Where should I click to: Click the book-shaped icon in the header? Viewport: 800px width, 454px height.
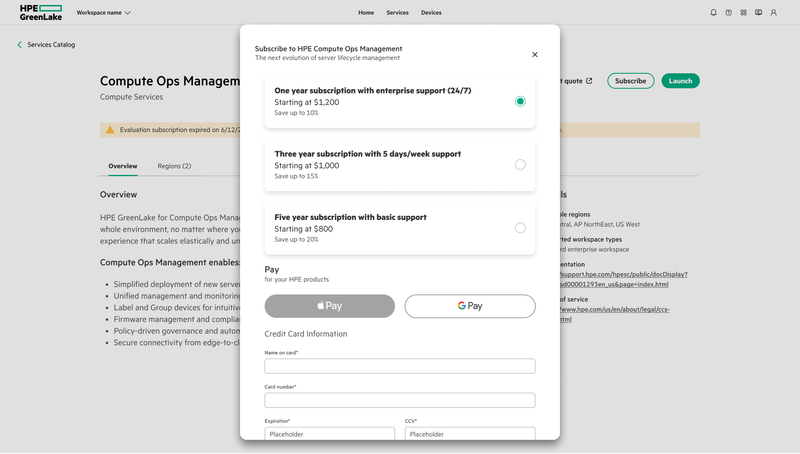(759, 12)
